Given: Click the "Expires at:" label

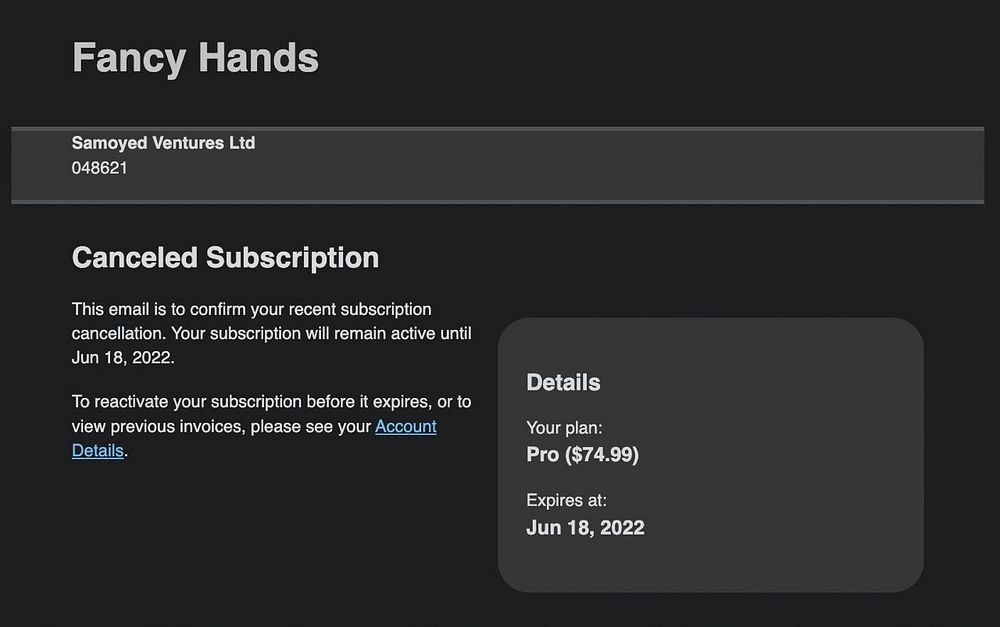Looking at the screenshot, I should pos(566,500).
